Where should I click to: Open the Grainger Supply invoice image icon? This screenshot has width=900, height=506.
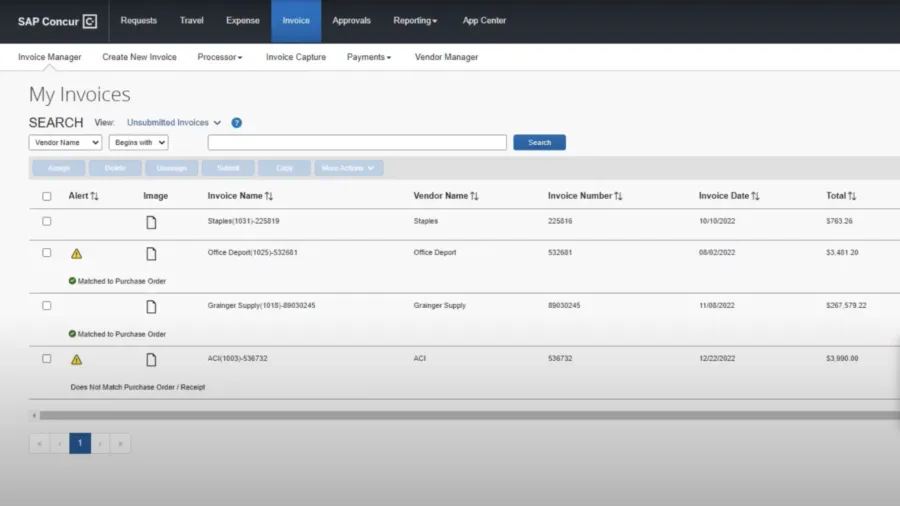[151, 307]
